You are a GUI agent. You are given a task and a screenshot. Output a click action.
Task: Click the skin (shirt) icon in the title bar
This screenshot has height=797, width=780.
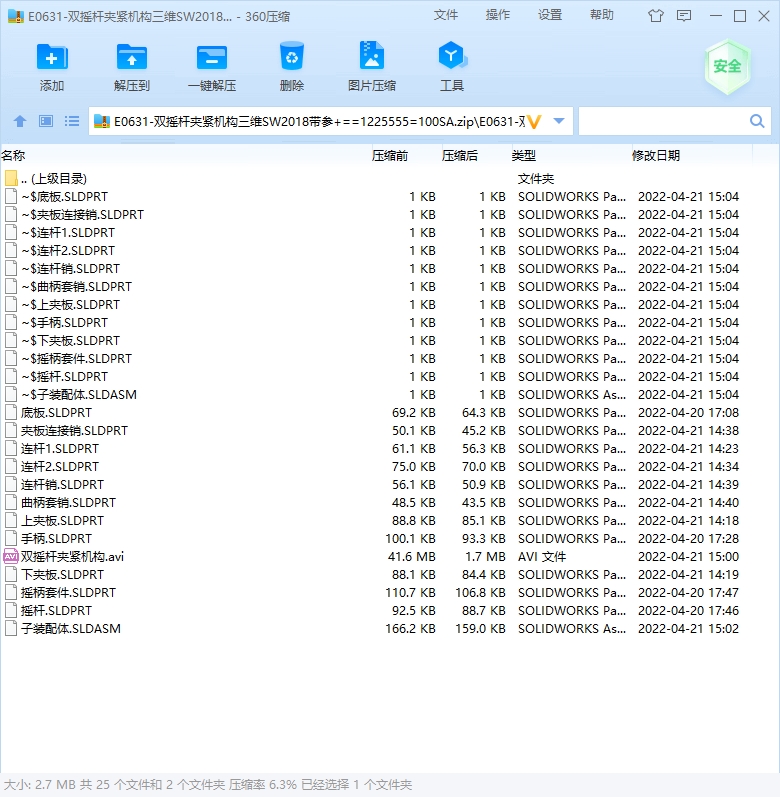tap(656, 16)
